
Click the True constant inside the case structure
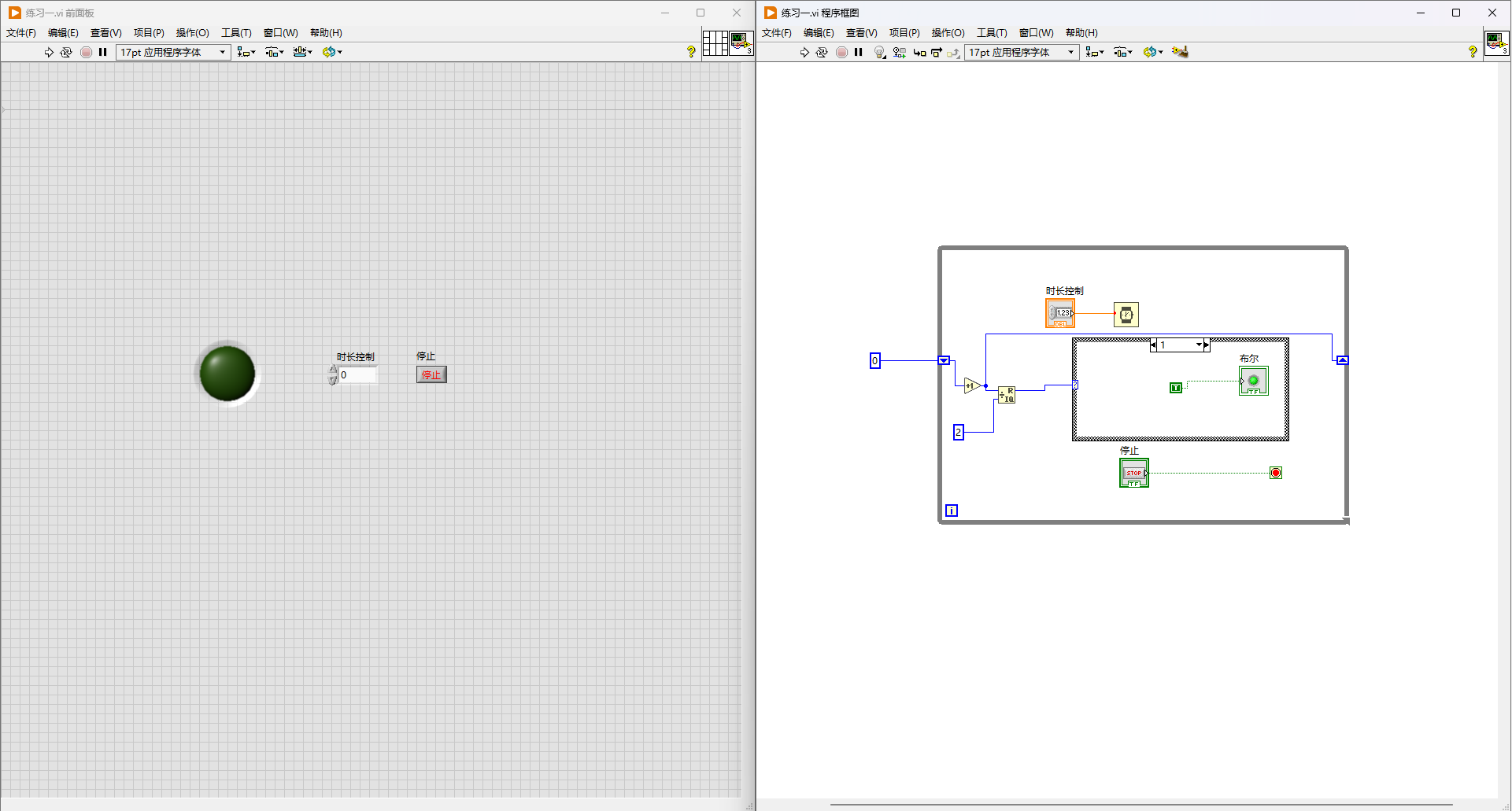coord(1177,387)
